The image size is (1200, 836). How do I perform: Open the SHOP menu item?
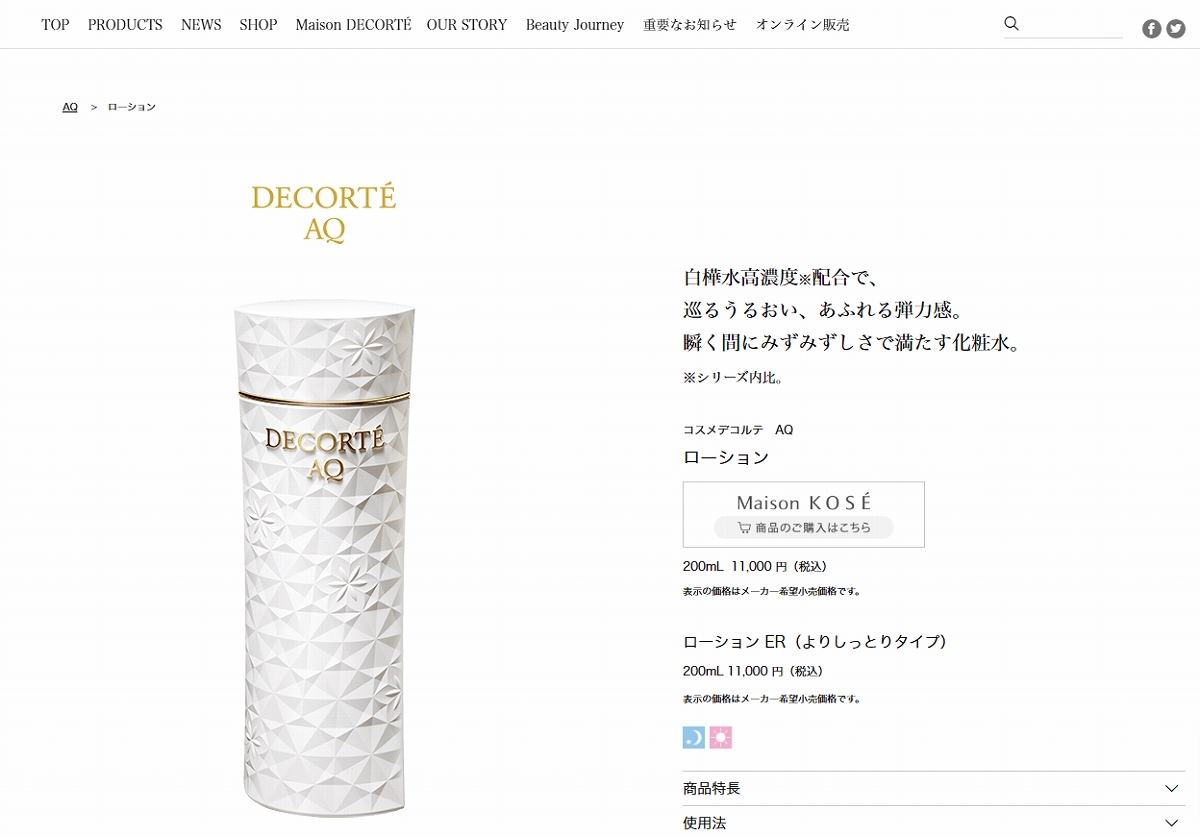[x=258, y=25]
